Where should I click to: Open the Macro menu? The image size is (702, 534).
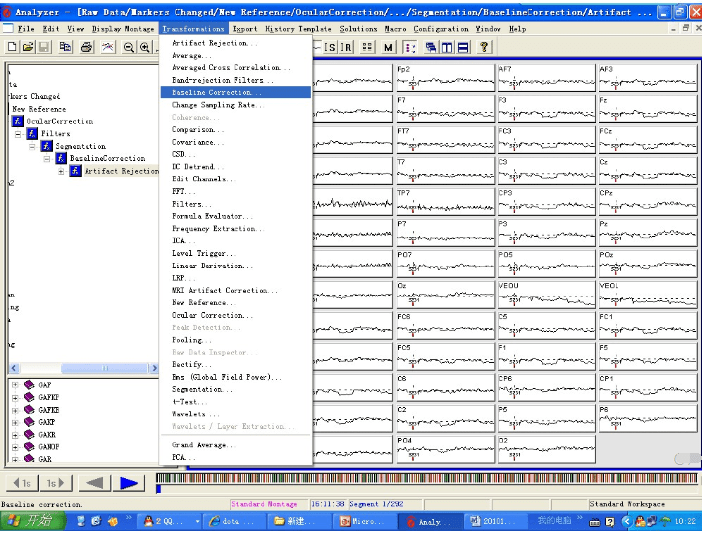tap(395, 29)
